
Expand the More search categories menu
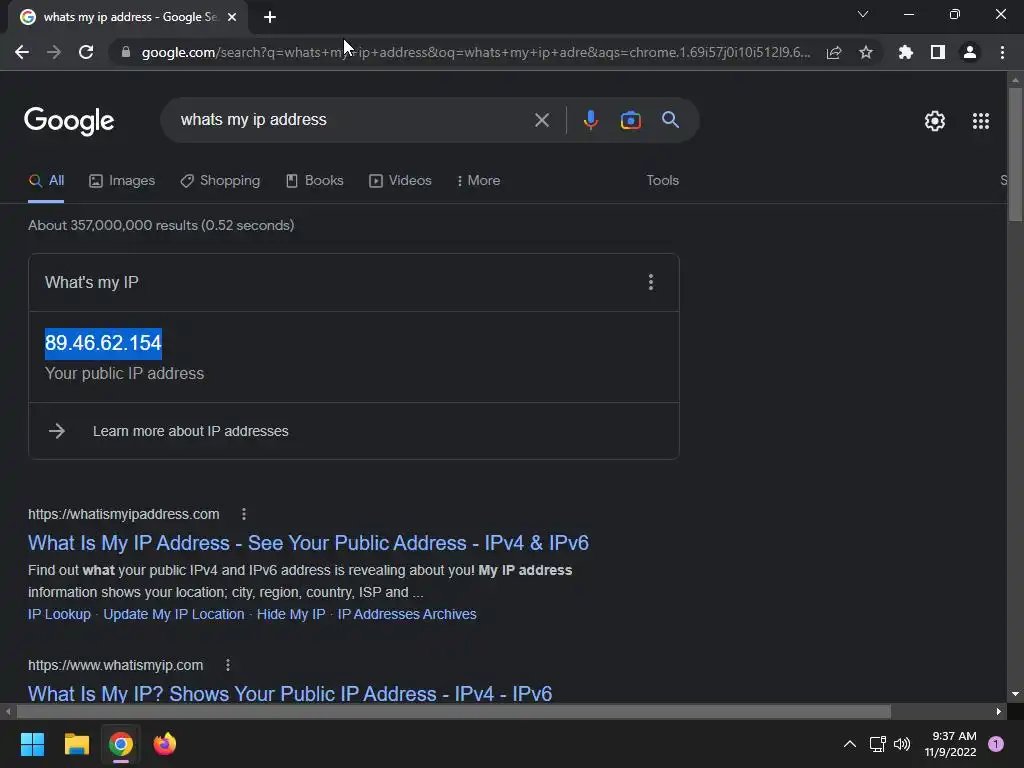[x=479, y=181]
